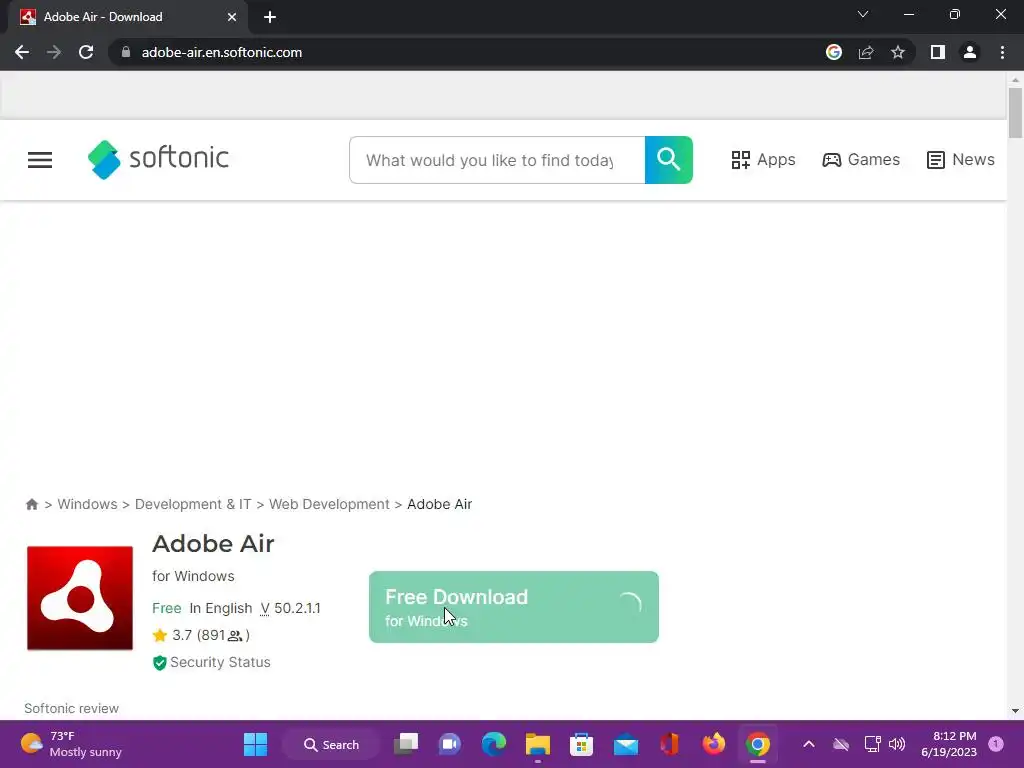Open the Chrome profile icon
The image size is (1024, 768).
(970, 52)
